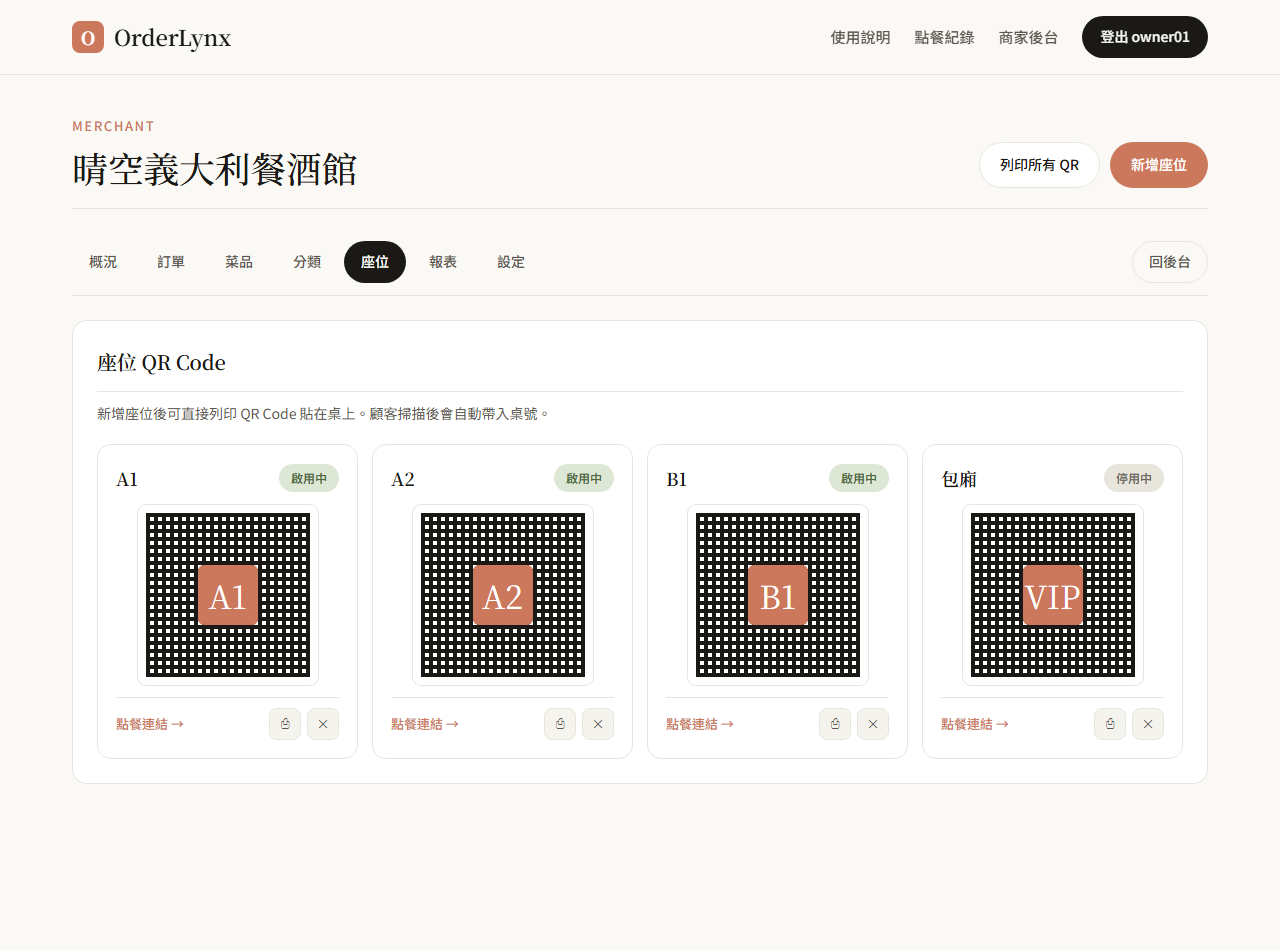This screenshot has height=950, width=1280.
Task: Click the print icon on the A2 card
Action: (x=560, y=724)
